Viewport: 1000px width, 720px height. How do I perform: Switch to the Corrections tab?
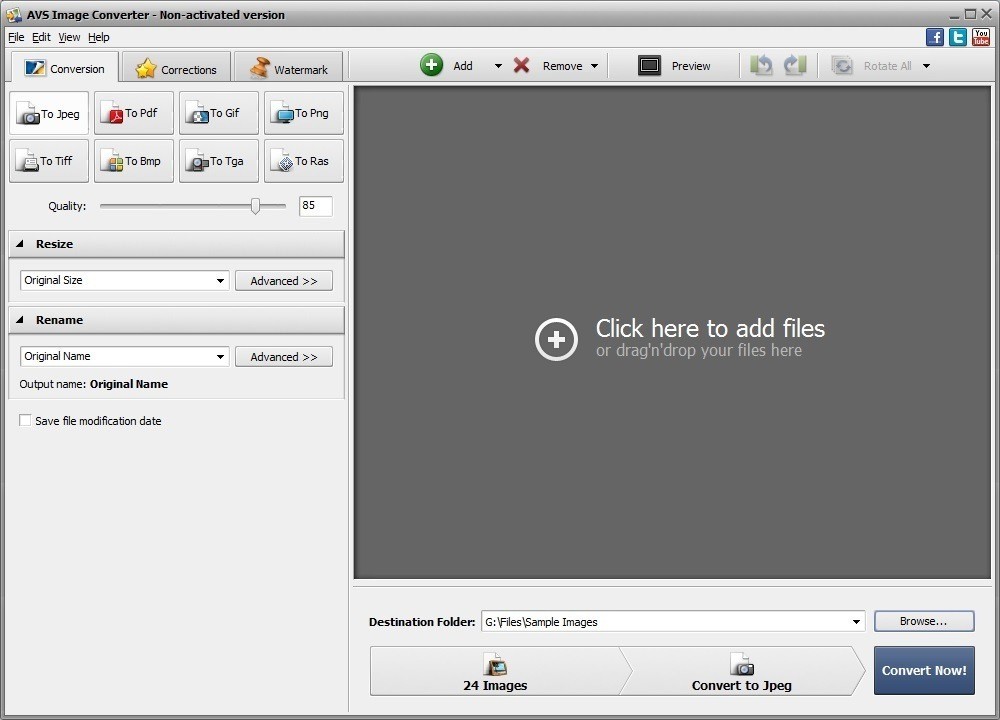click(x=175, y=68)
